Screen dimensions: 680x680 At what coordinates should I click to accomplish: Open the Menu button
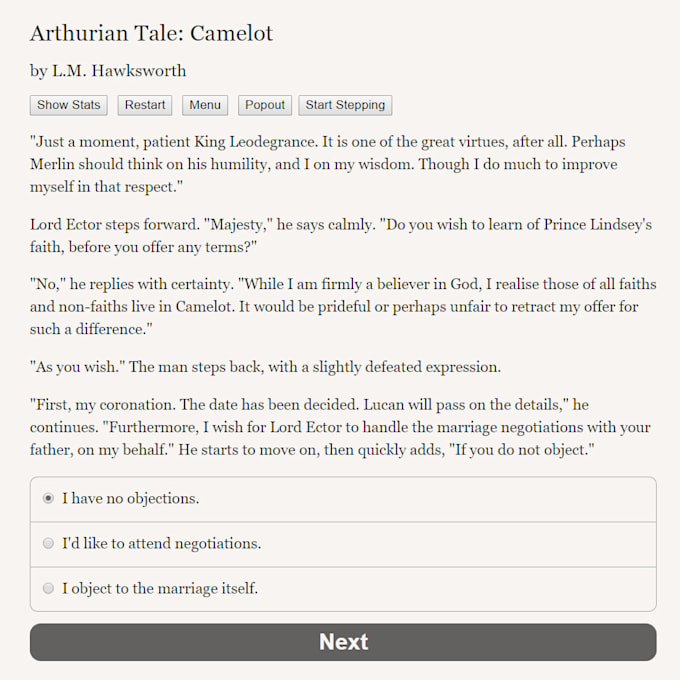point(205,105)
